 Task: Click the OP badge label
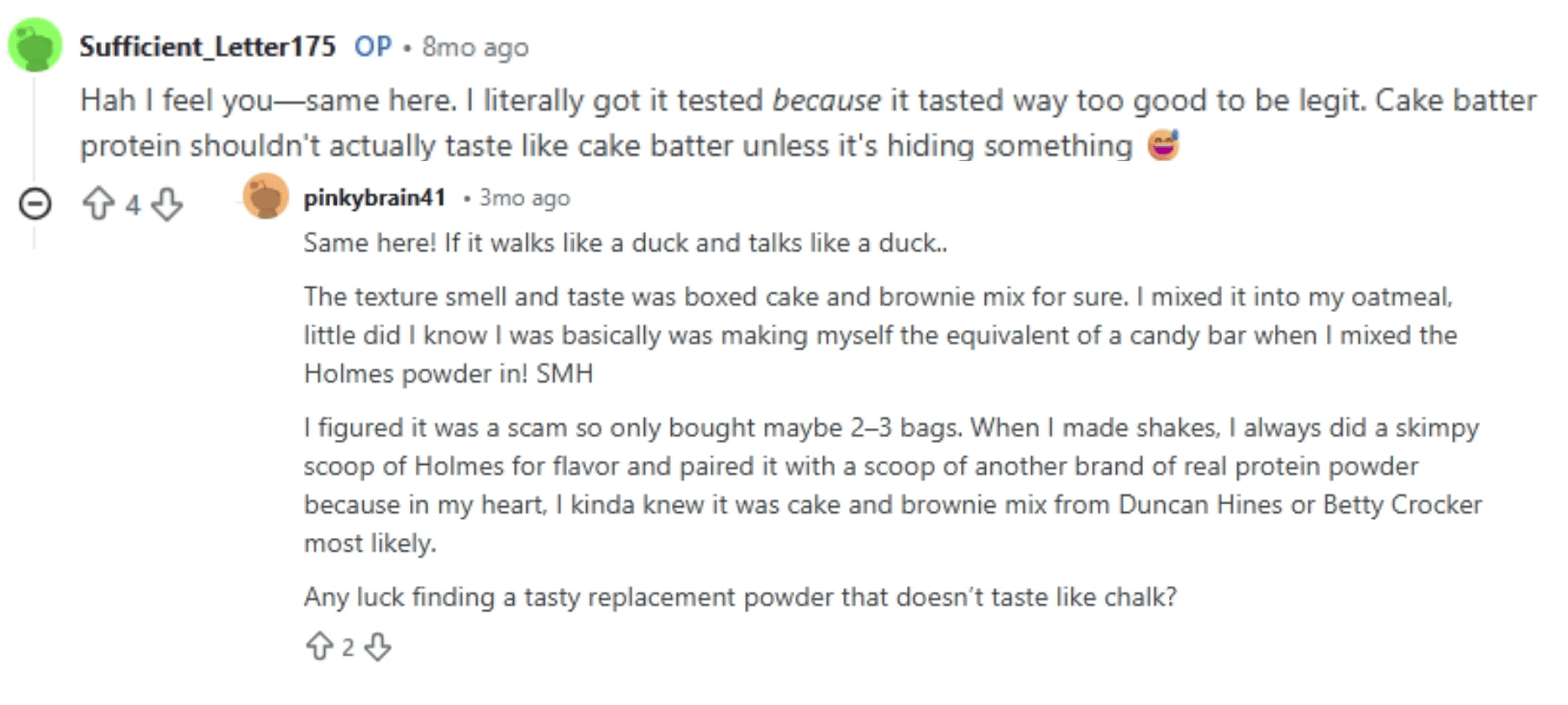coord(373,46)
